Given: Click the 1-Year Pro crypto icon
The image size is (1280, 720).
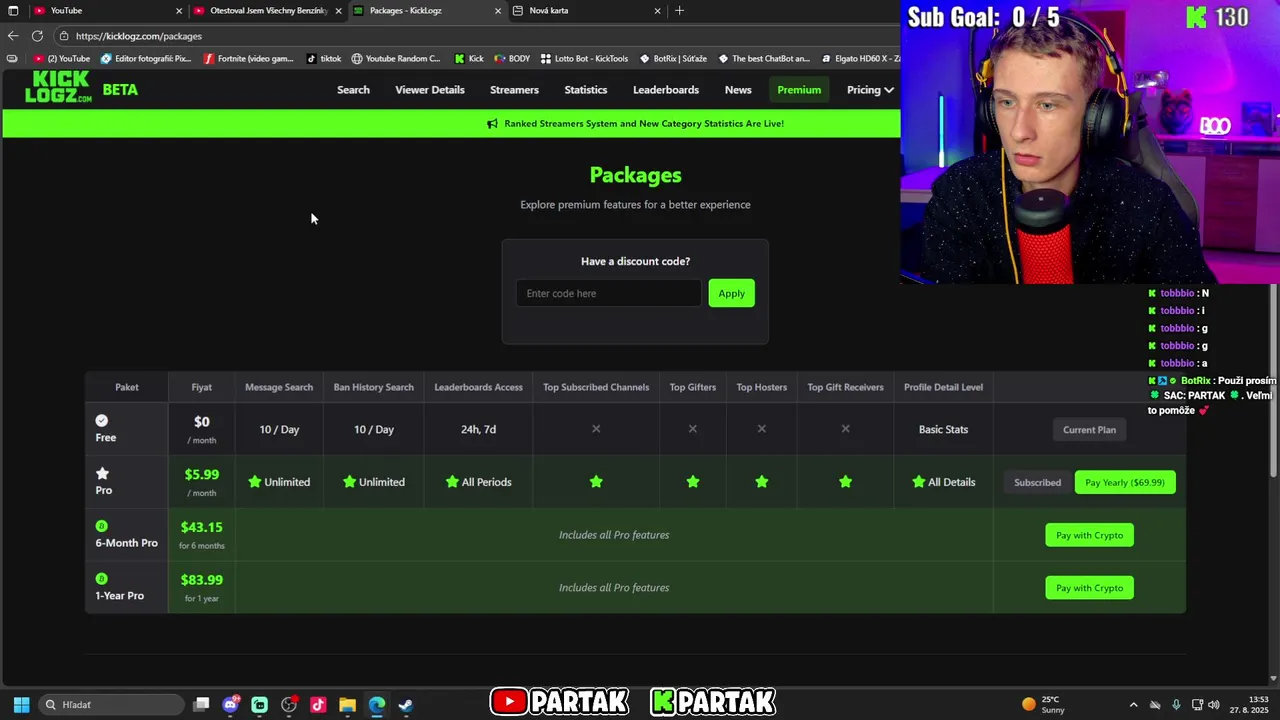Looking at the screenshot, I should click(101, 579).
